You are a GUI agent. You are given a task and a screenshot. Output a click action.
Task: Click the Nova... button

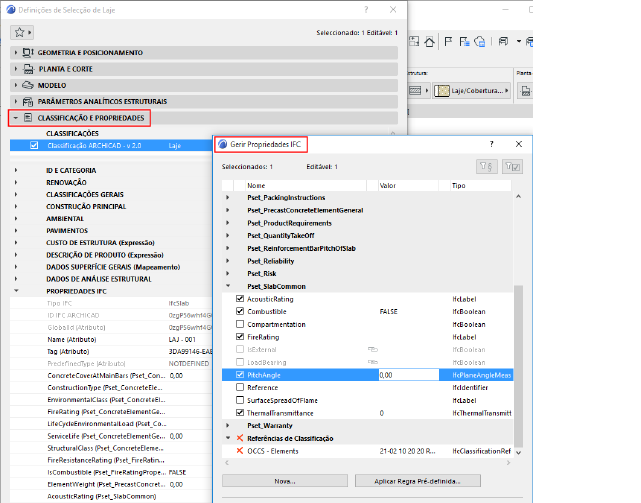pyautogui.click(x=285, y=481)
